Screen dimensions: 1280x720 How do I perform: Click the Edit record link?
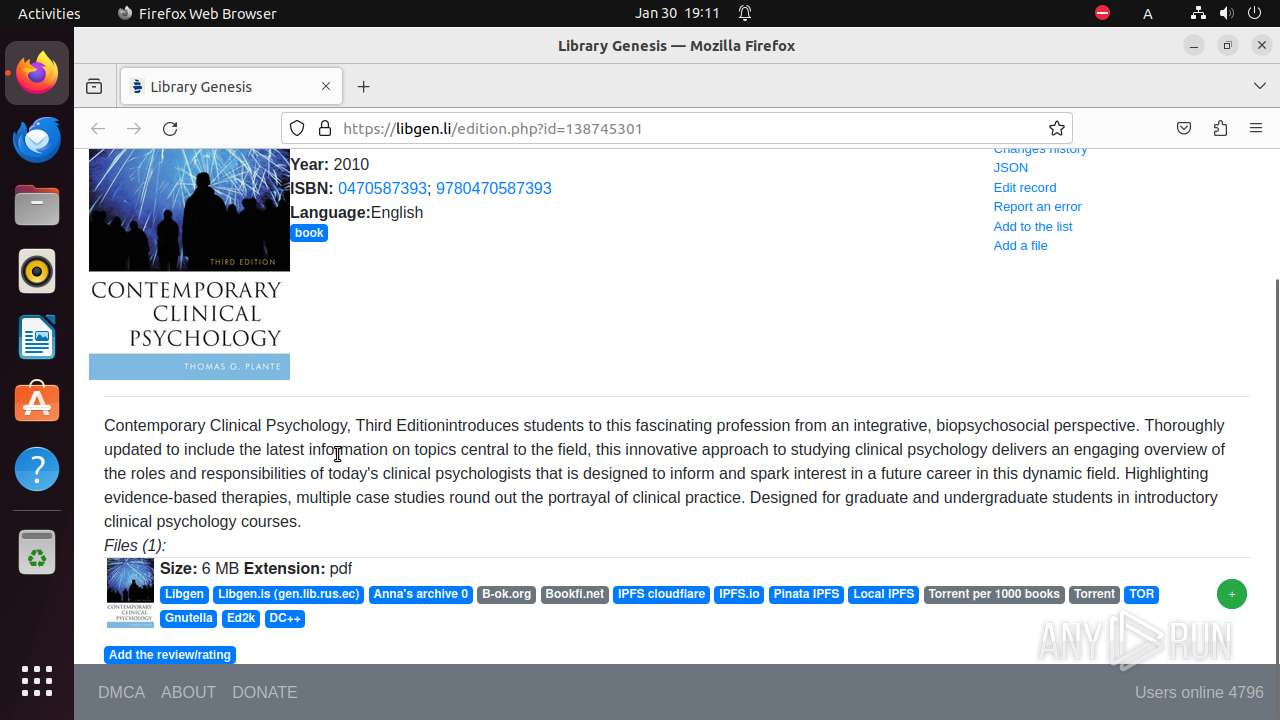coord(1024,187)
